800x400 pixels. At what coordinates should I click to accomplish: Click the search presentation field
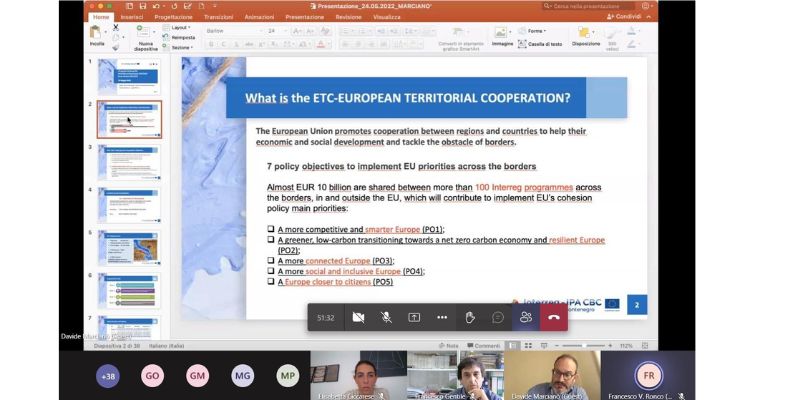[x=588, y=6]
